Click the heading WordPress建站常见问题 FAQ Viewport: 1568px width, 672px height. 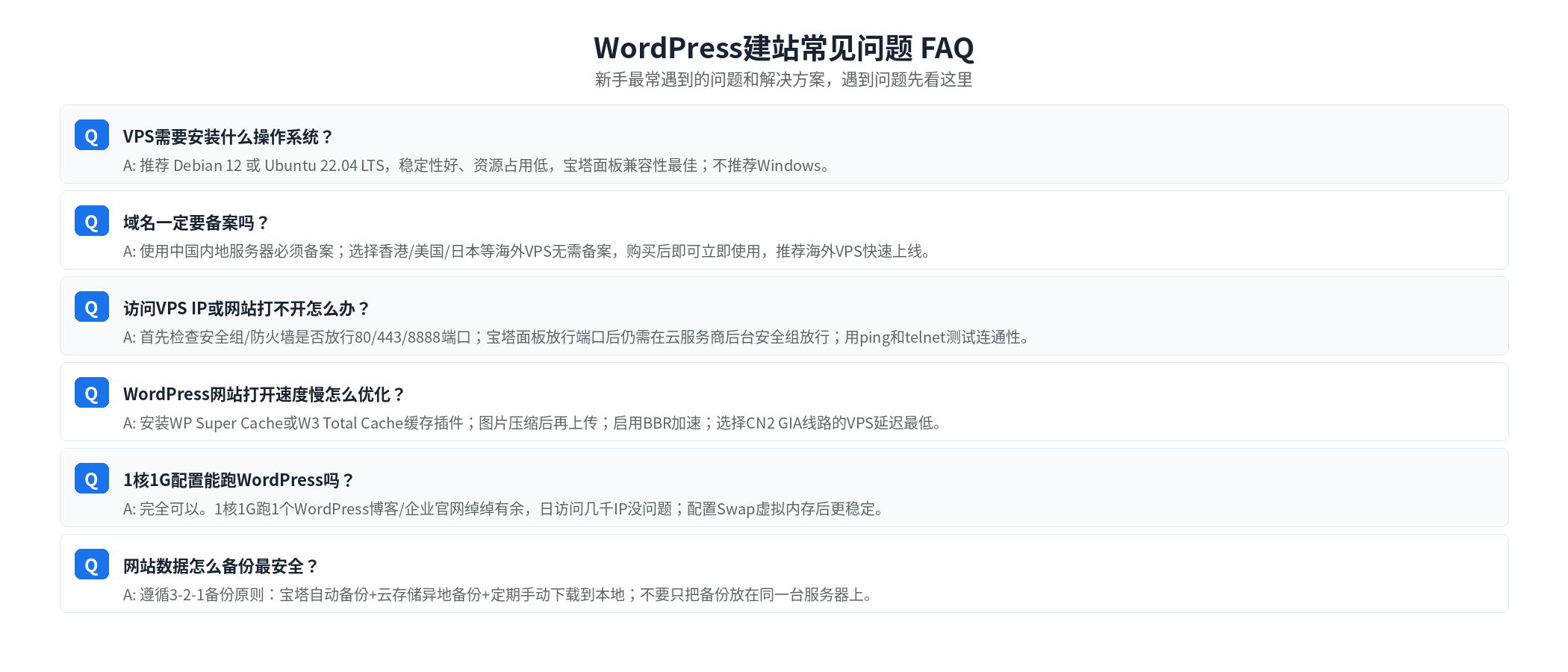point(784,48)
